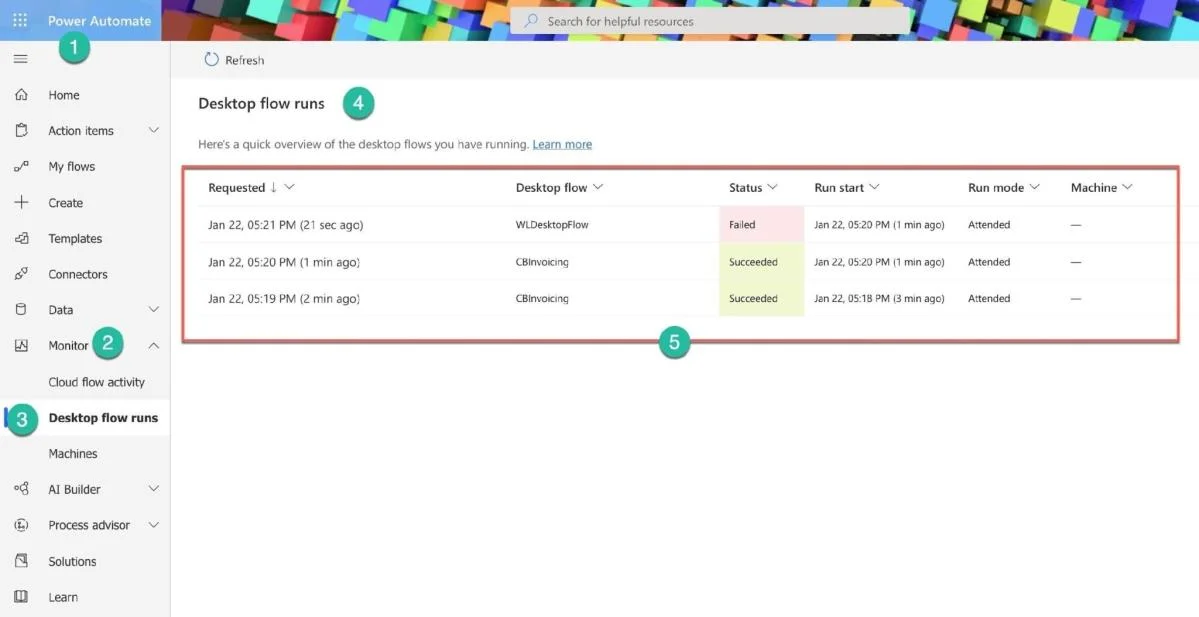Click the Requested sort arrow

click(273, 187)
